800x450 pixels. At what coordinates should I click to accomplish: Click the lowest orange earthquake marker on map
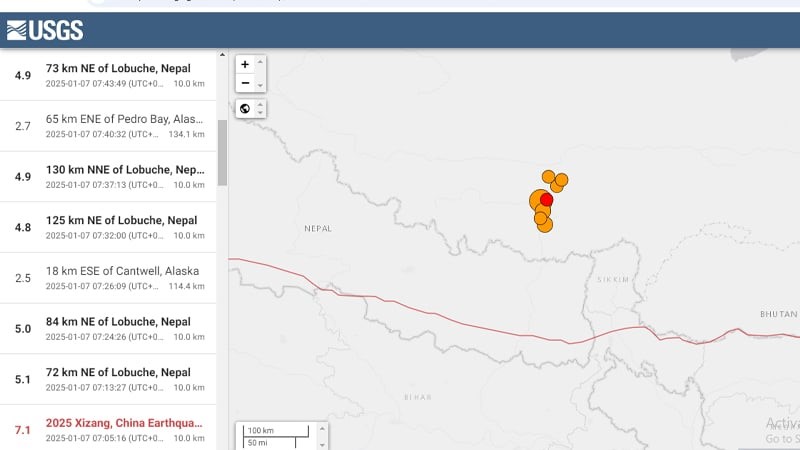point(545,225)
